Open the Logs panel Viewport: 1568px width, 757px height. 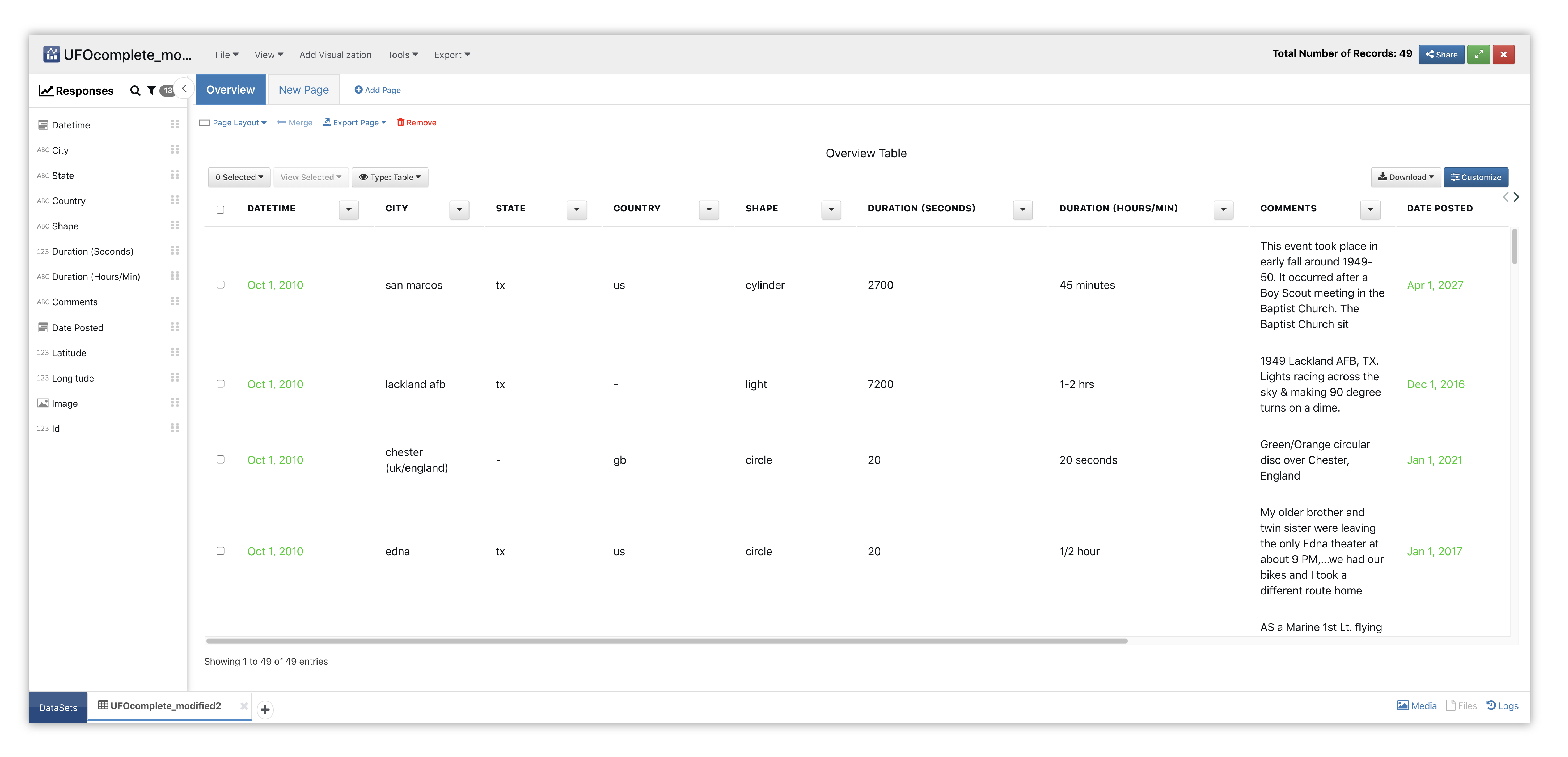tap(1502, 706)
